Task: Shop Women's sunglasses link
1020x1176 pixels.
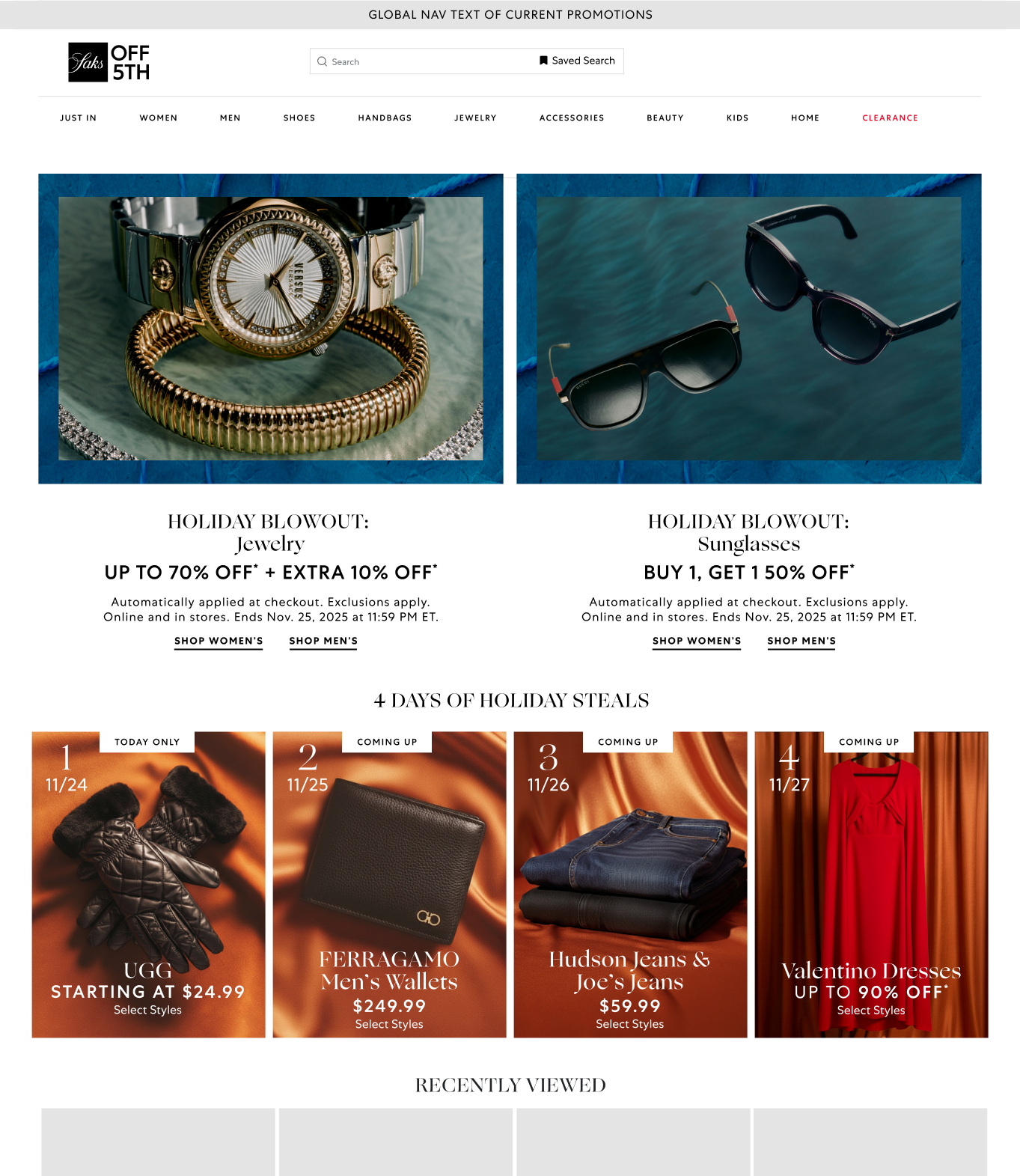Action: pos(697,642)
